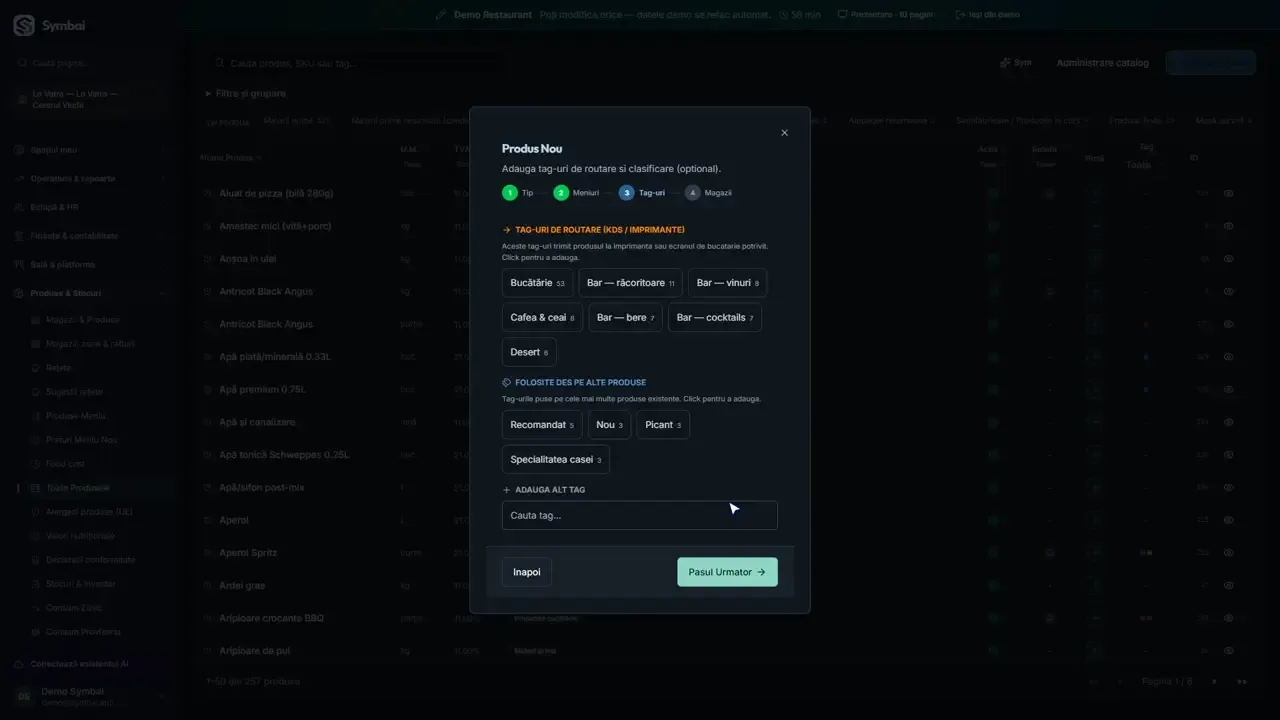The image size is (1280, 720).
Task: Open the Demo Symbai account menu
Action: click(90, 696)
